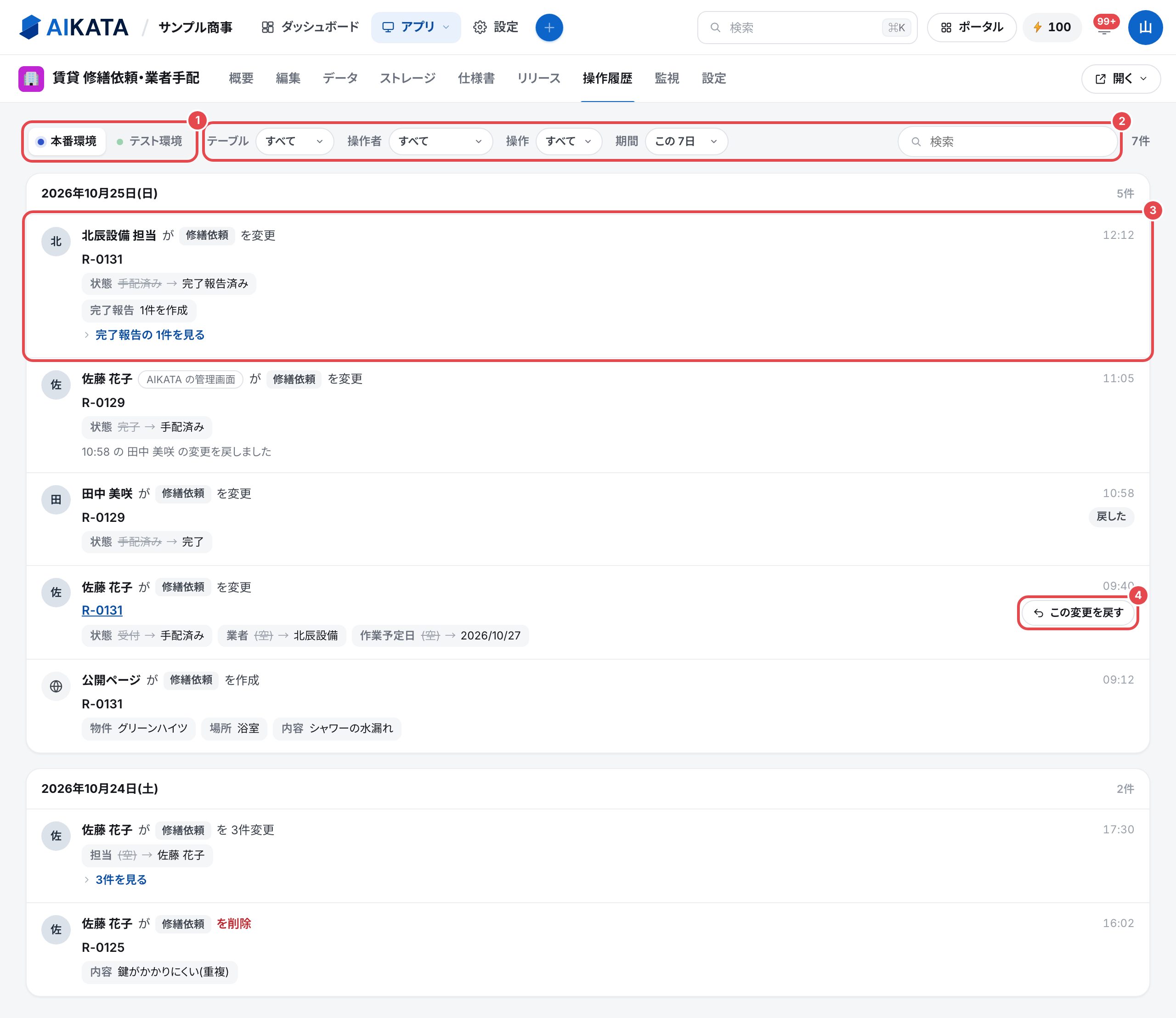Click the globe icon for 公開ページ entry
Screen dimensions: 1176x1018
click(x=56, y=686)
